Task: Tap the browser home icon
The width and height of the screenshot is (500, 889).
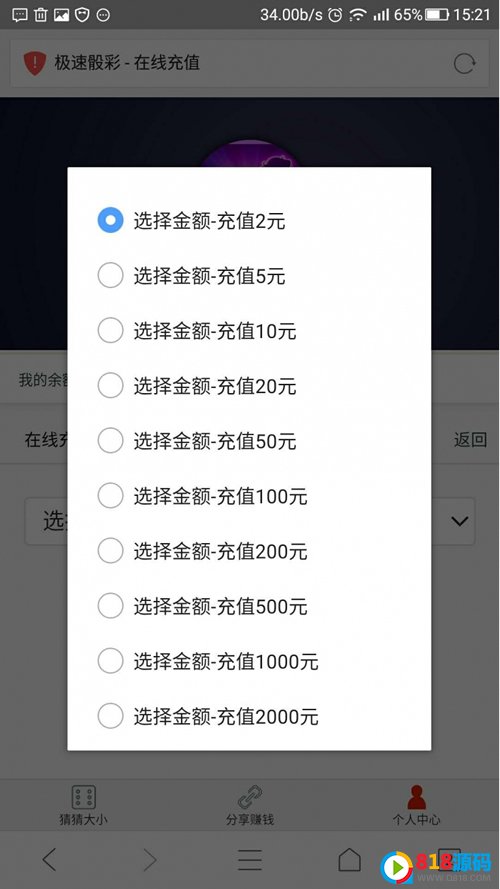Action: (349, 860)
